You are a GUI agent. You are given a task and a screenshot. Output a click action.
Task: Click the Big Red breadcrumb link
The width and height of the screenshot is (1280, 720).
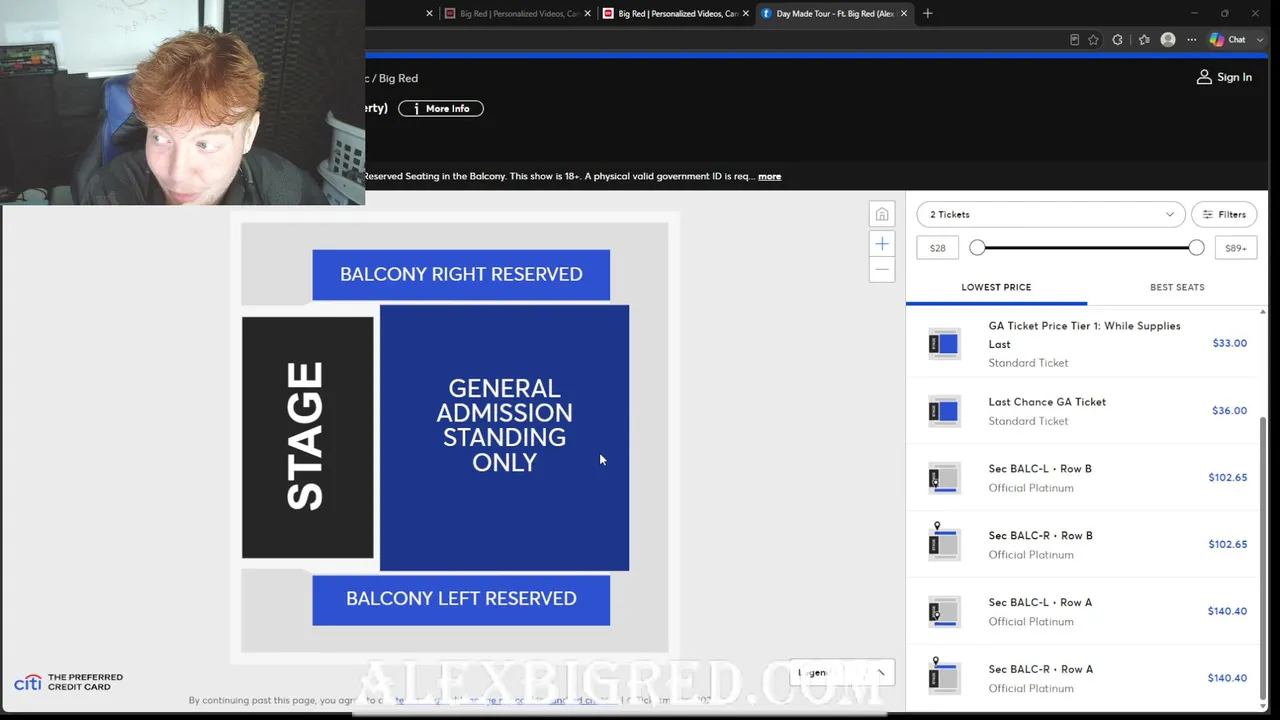tap(398, 78)
